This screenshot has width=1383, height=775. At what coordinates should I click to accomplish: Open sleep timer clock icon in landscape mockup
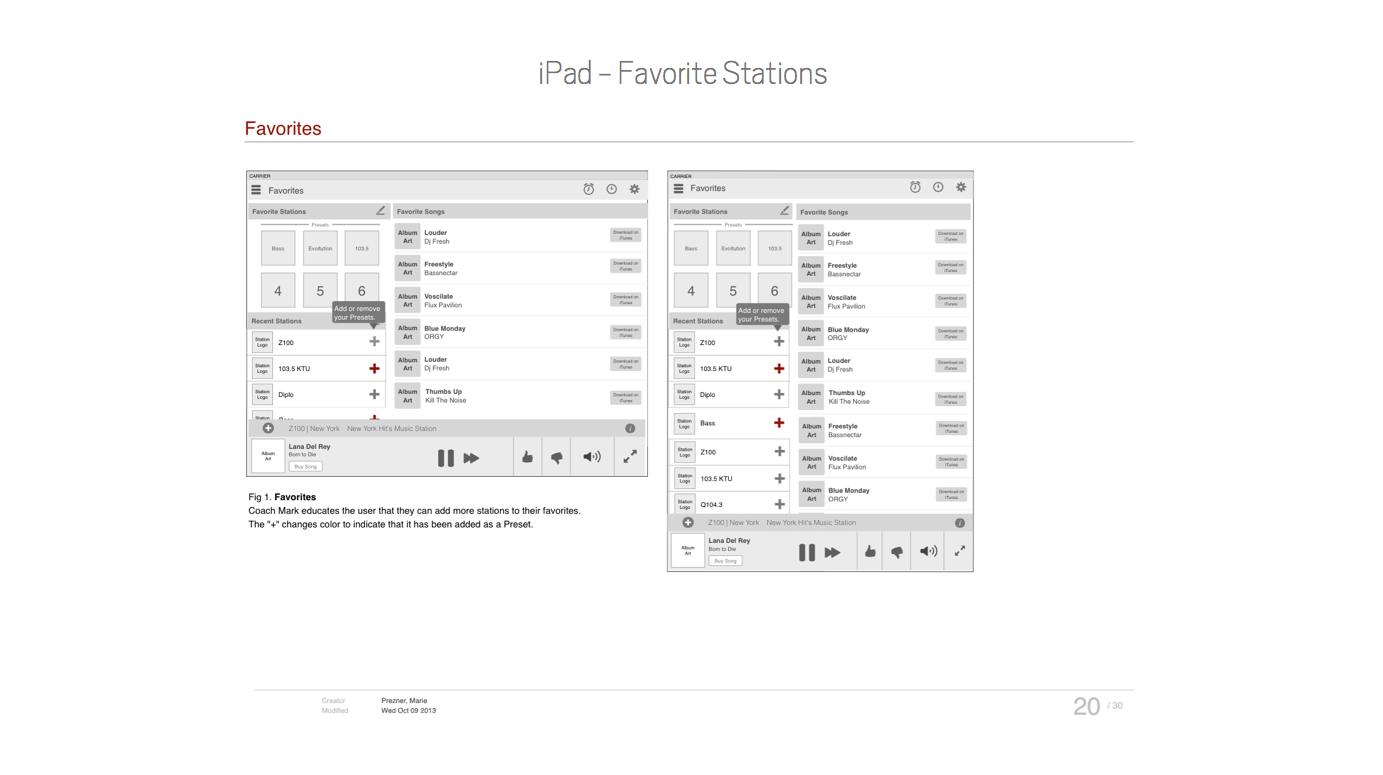[x=612, y=189]
